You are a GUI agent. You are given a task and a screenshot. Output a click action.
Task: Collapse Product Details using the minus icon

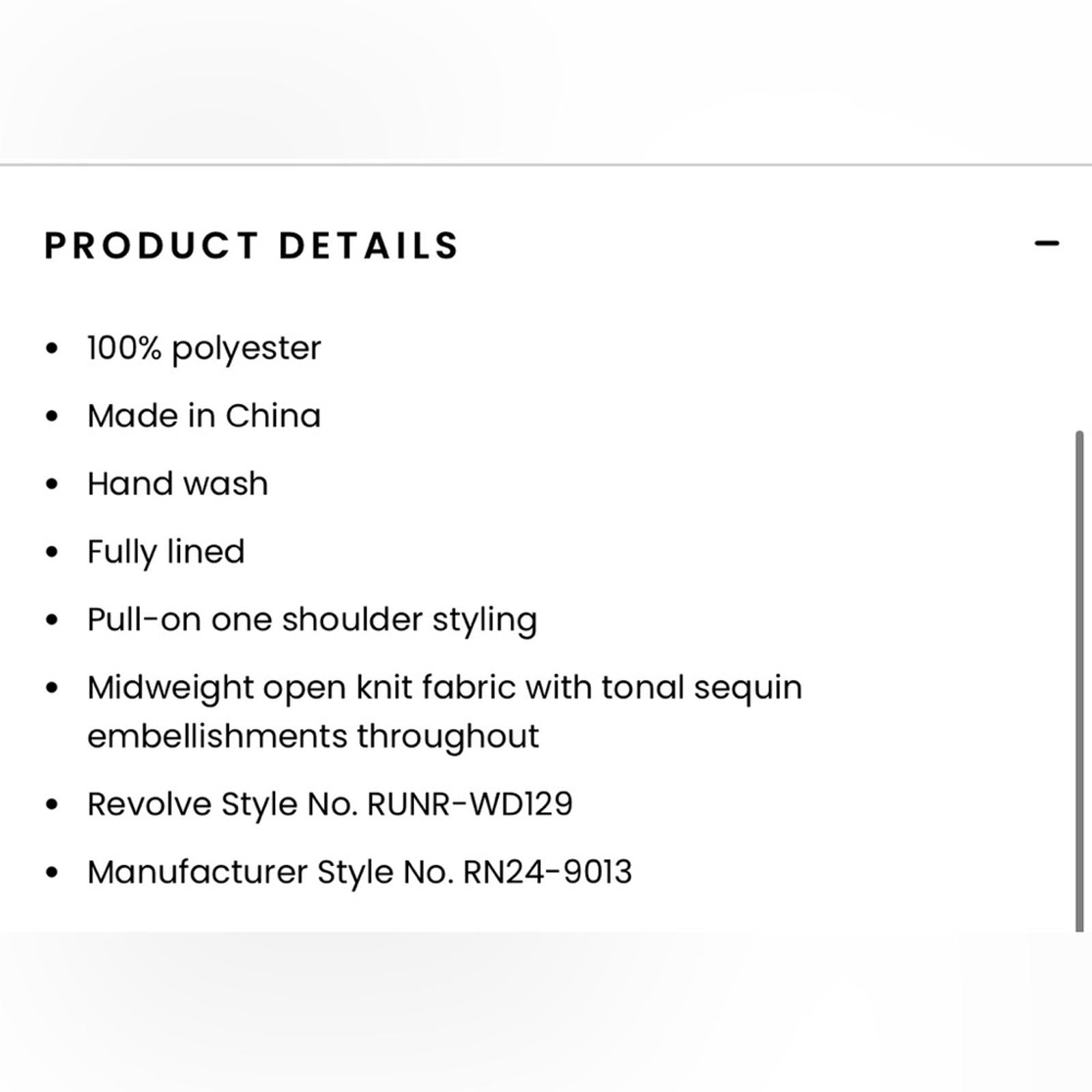click(1046, 243)
